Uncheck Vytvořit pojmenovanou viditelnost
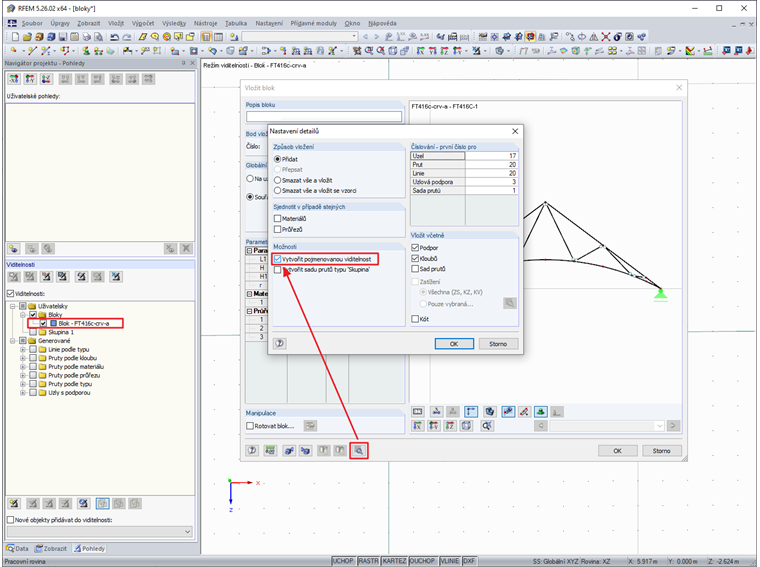 278,259
